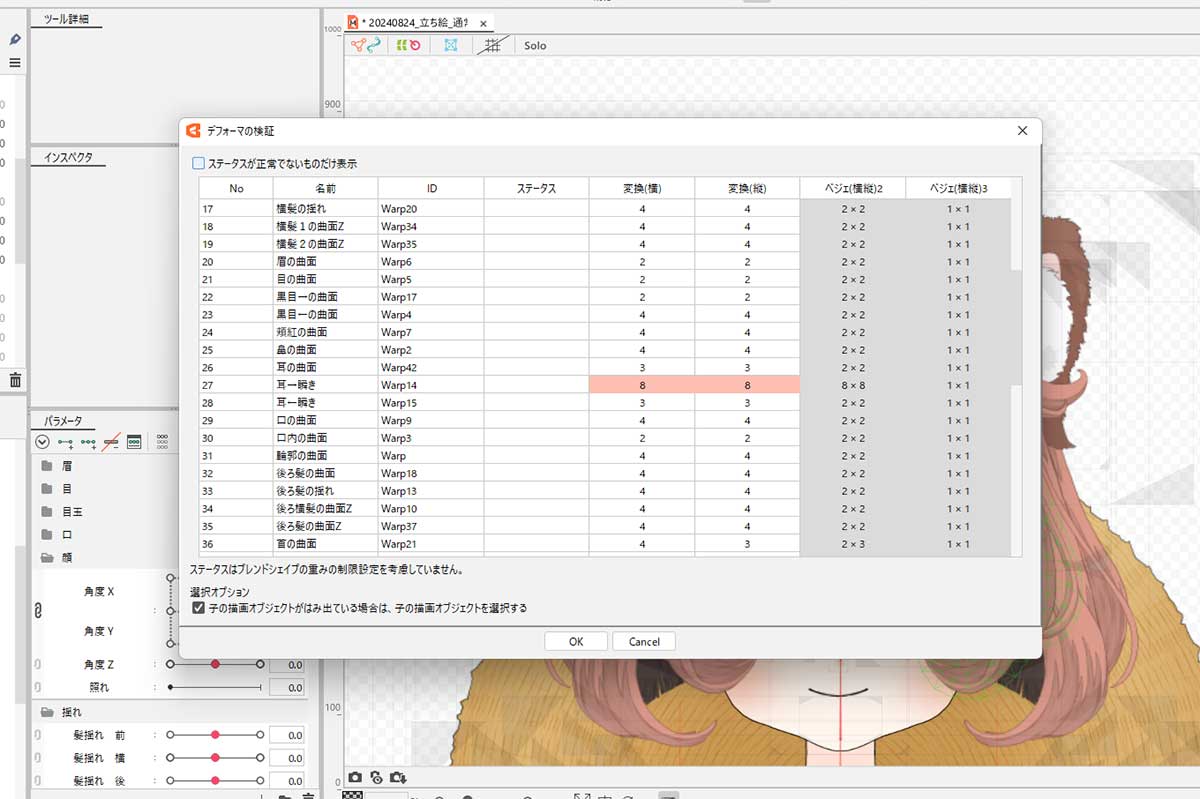This screenshot has width=1200, height=799.
Task: Toggle the crossed-out grid icon in canvas toolbar
Action: [492, 45]
